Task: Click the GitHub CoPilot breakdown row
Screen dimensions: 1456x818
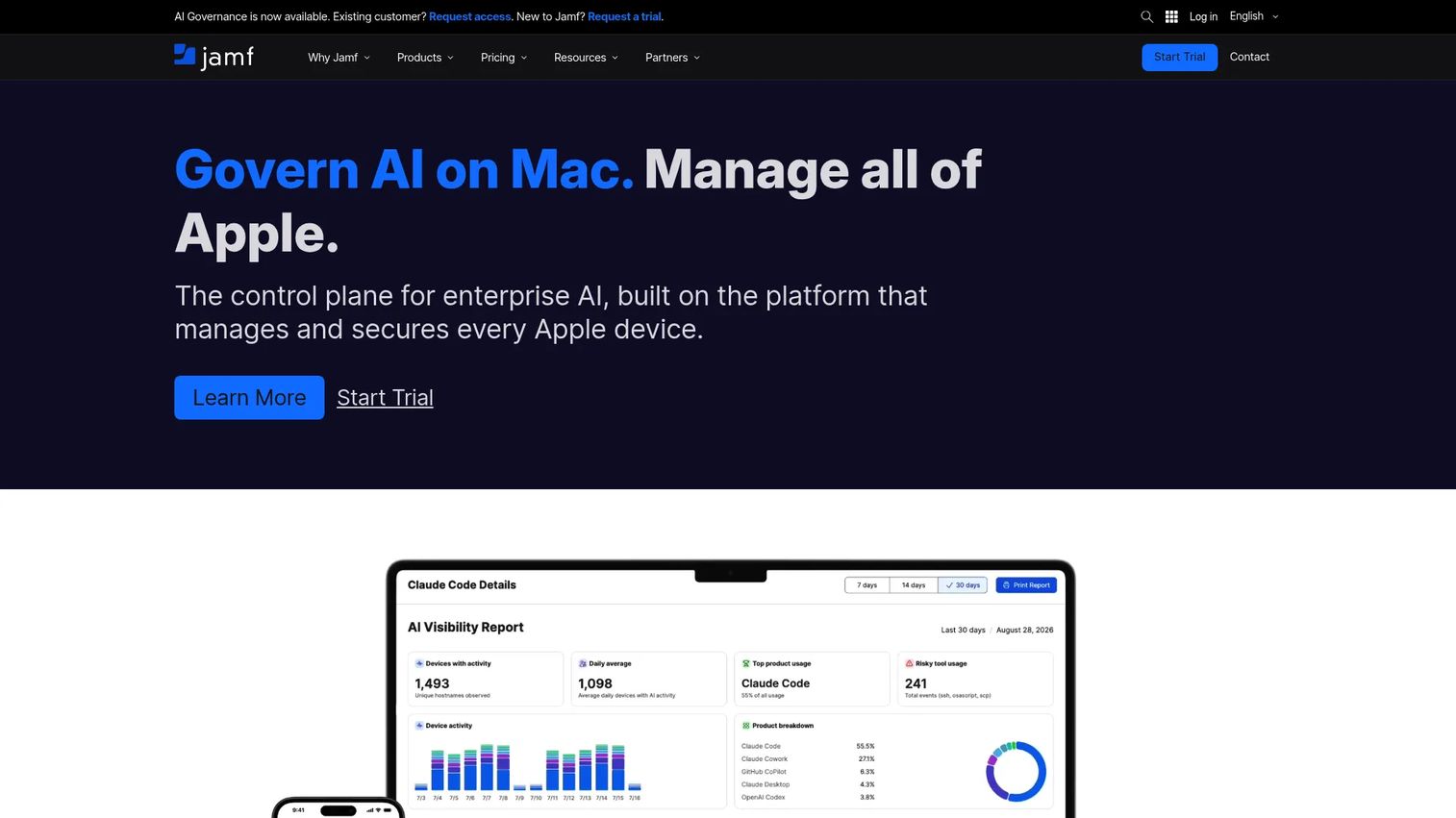Action: tap(808, 772)
